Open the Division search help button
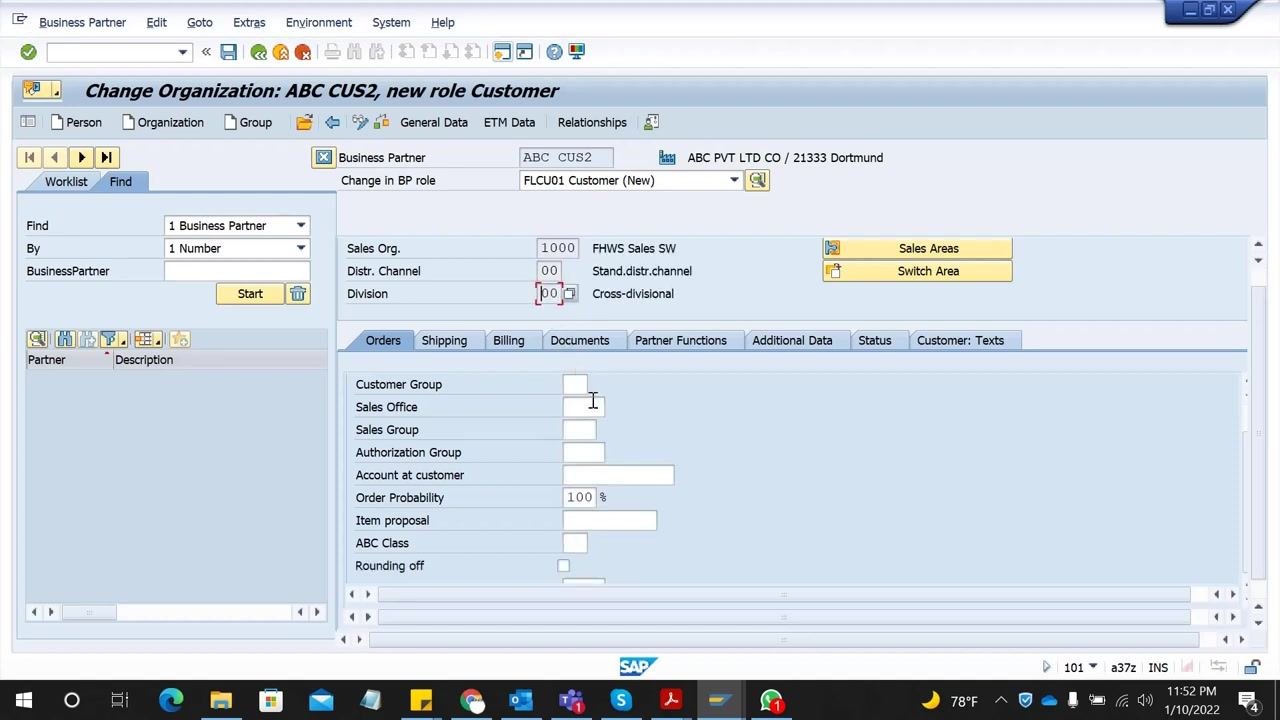 click(570, 294)
